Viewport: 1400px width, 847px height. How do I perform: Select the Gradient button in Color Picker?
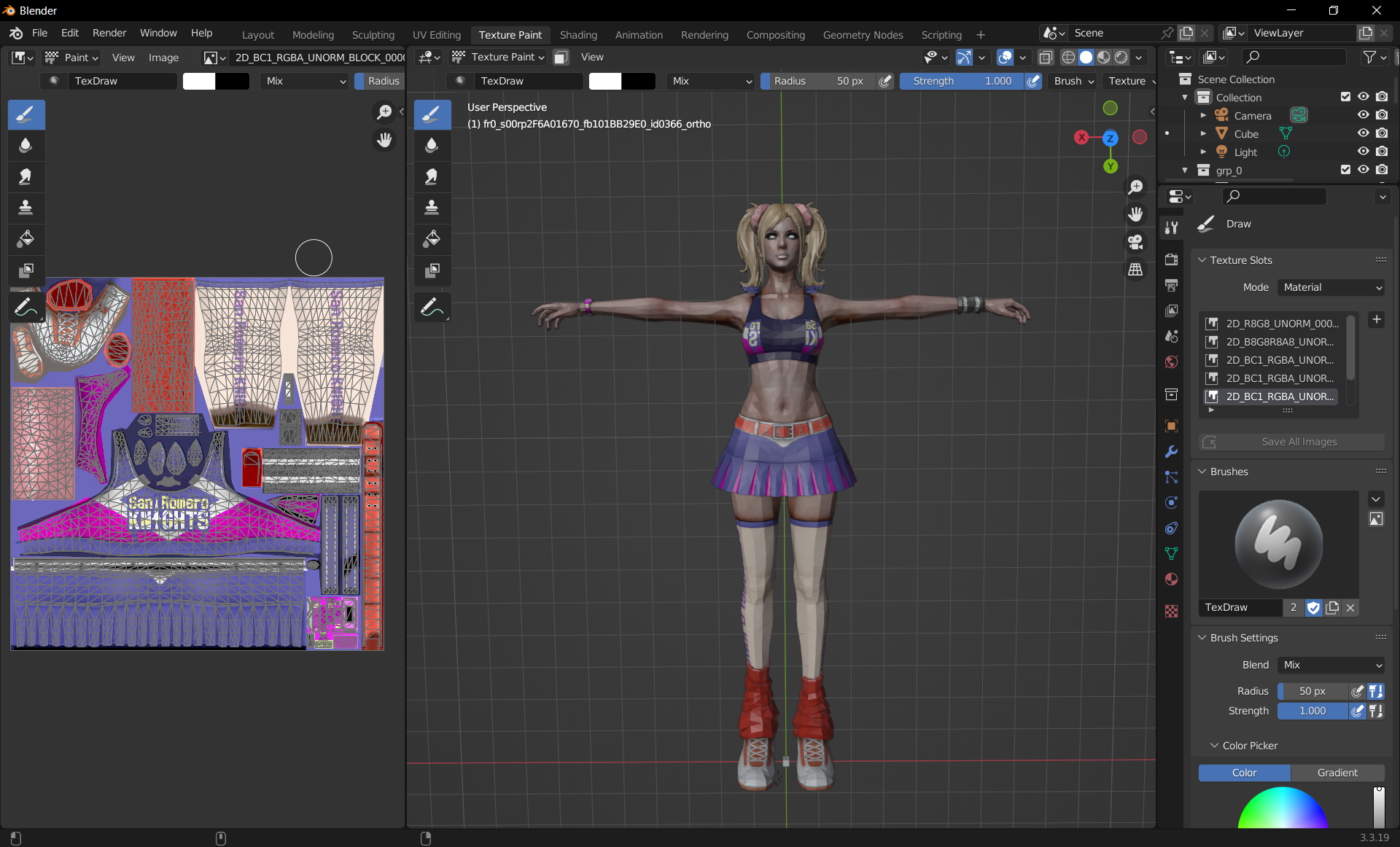(1337, 773)
